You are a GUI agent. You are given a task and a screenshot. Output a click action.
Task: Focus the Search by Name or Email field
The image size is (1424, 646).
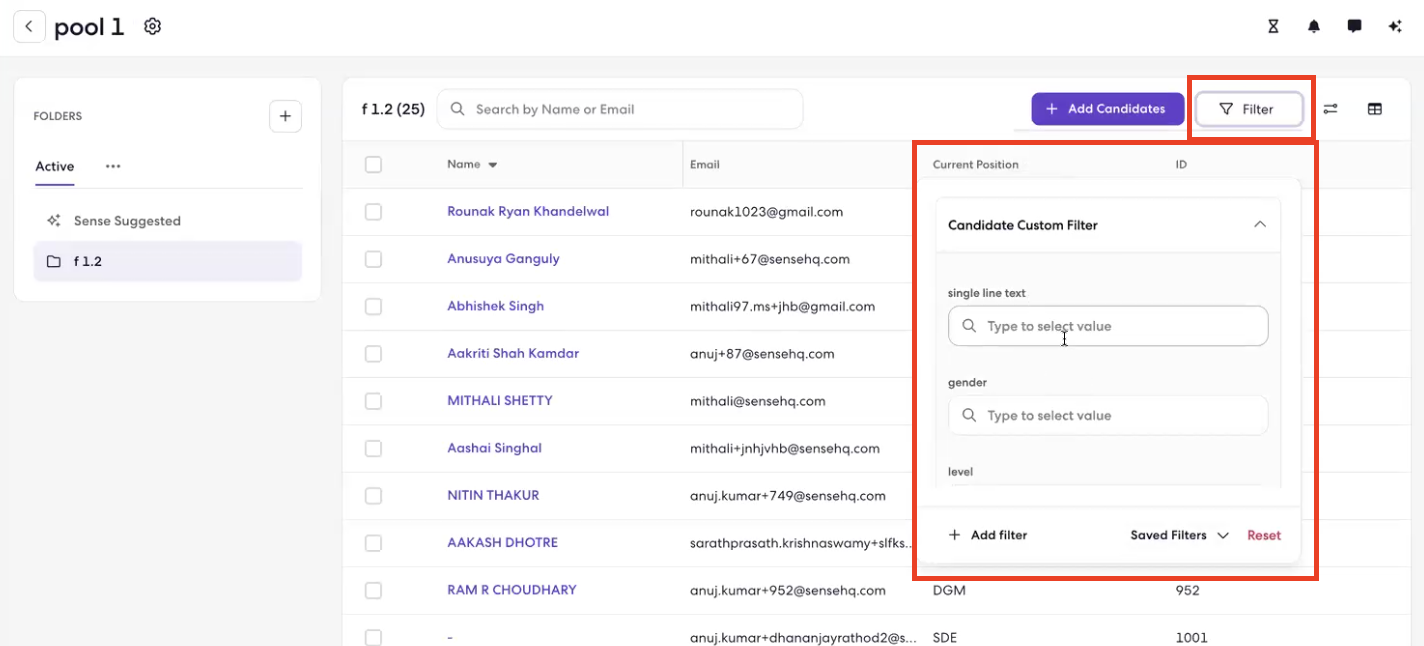[x=620, y=109]
